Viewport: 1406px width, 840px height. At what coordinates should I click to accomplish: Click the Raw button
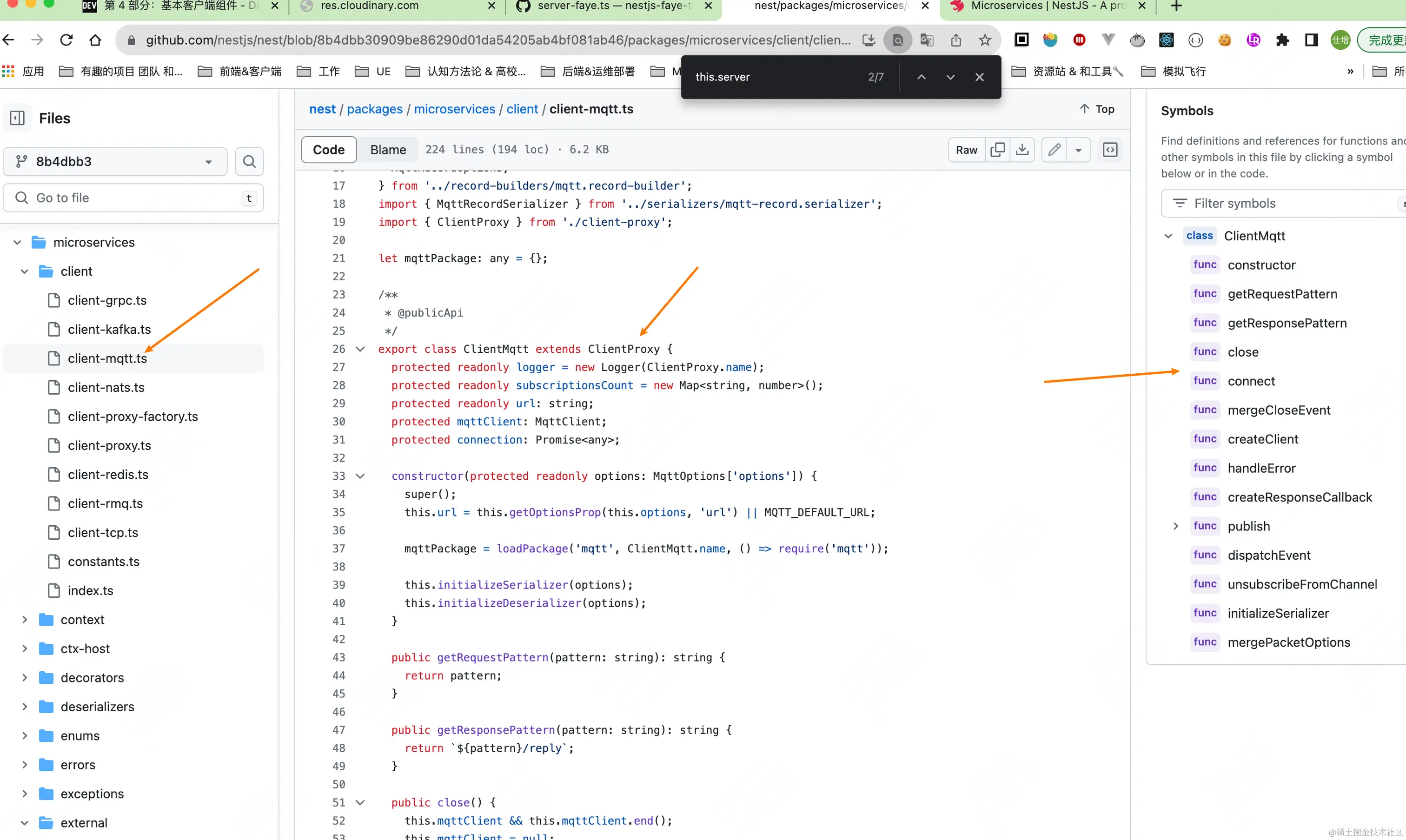pos(966,149)
